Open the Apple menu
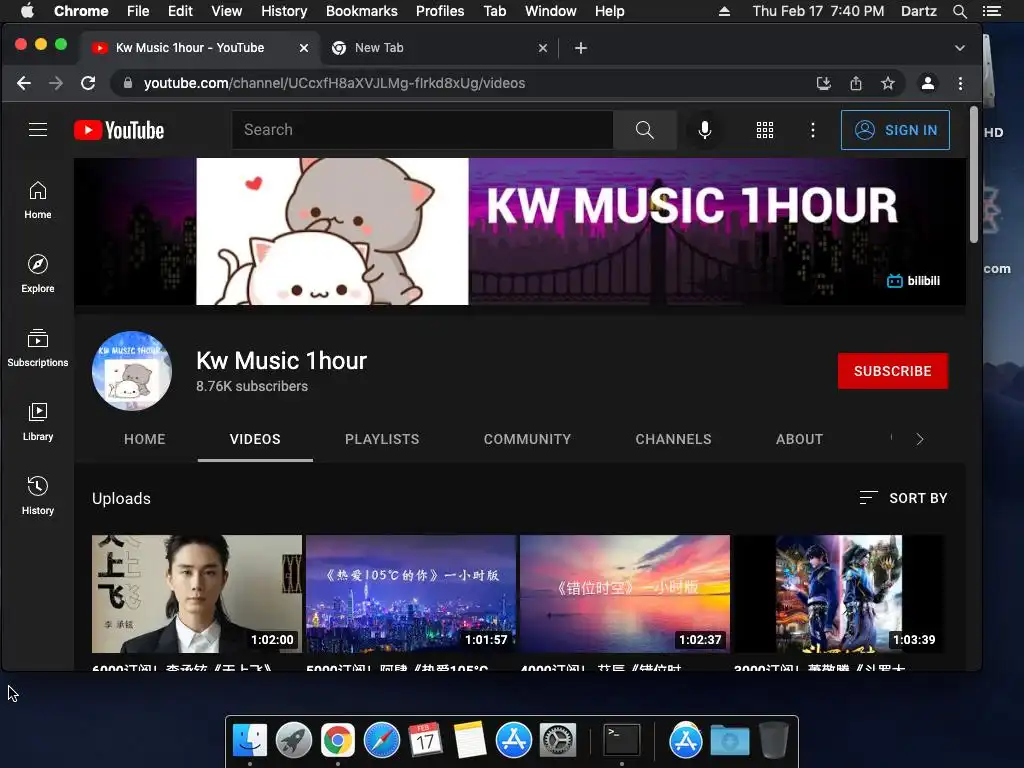 pos(27,11)
